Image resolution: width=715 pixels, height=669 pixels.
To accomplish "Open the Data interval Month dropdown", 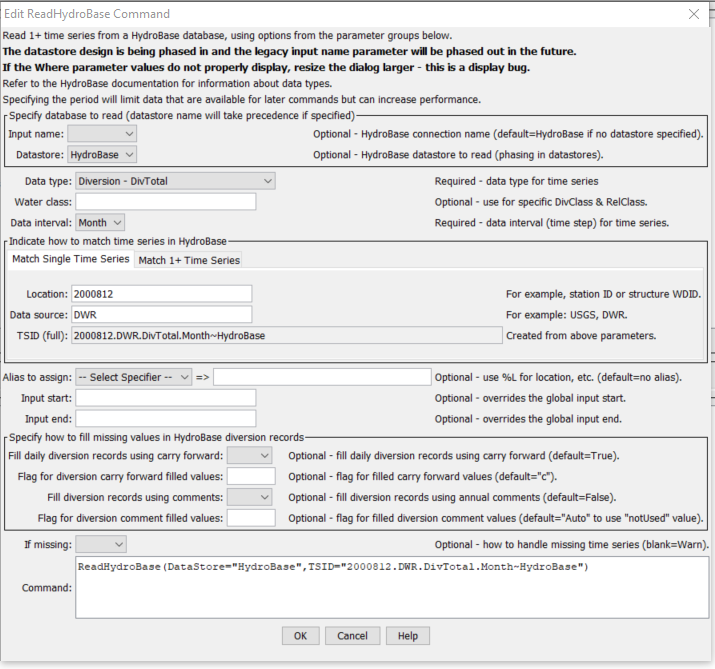I will coord(100,223).
